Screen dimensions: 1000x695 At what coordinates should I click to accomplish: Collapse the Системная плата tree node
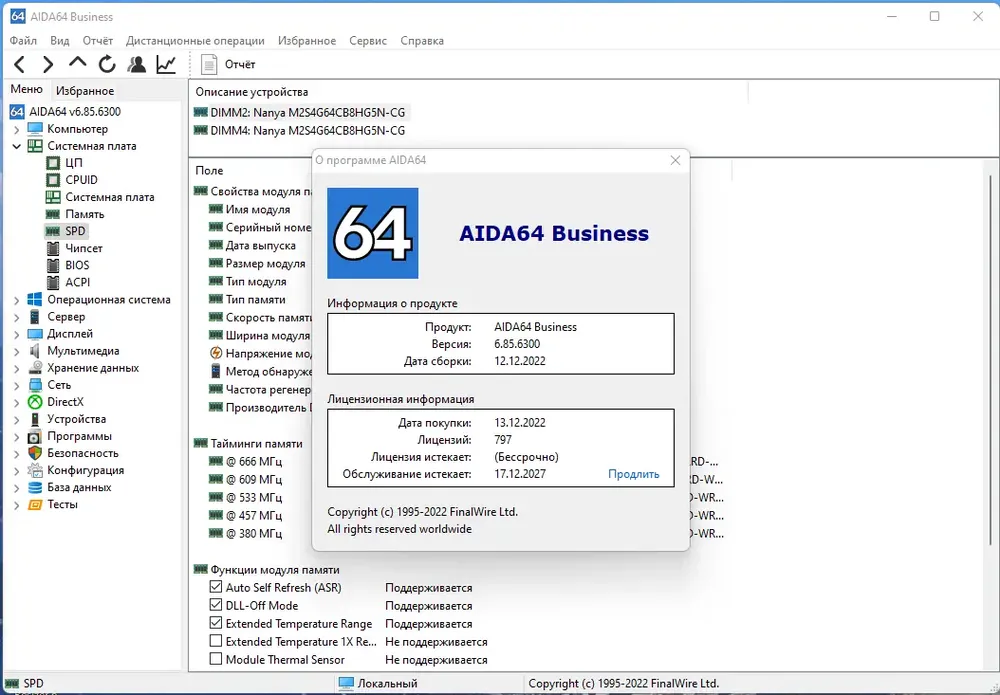tap(17, 146)
